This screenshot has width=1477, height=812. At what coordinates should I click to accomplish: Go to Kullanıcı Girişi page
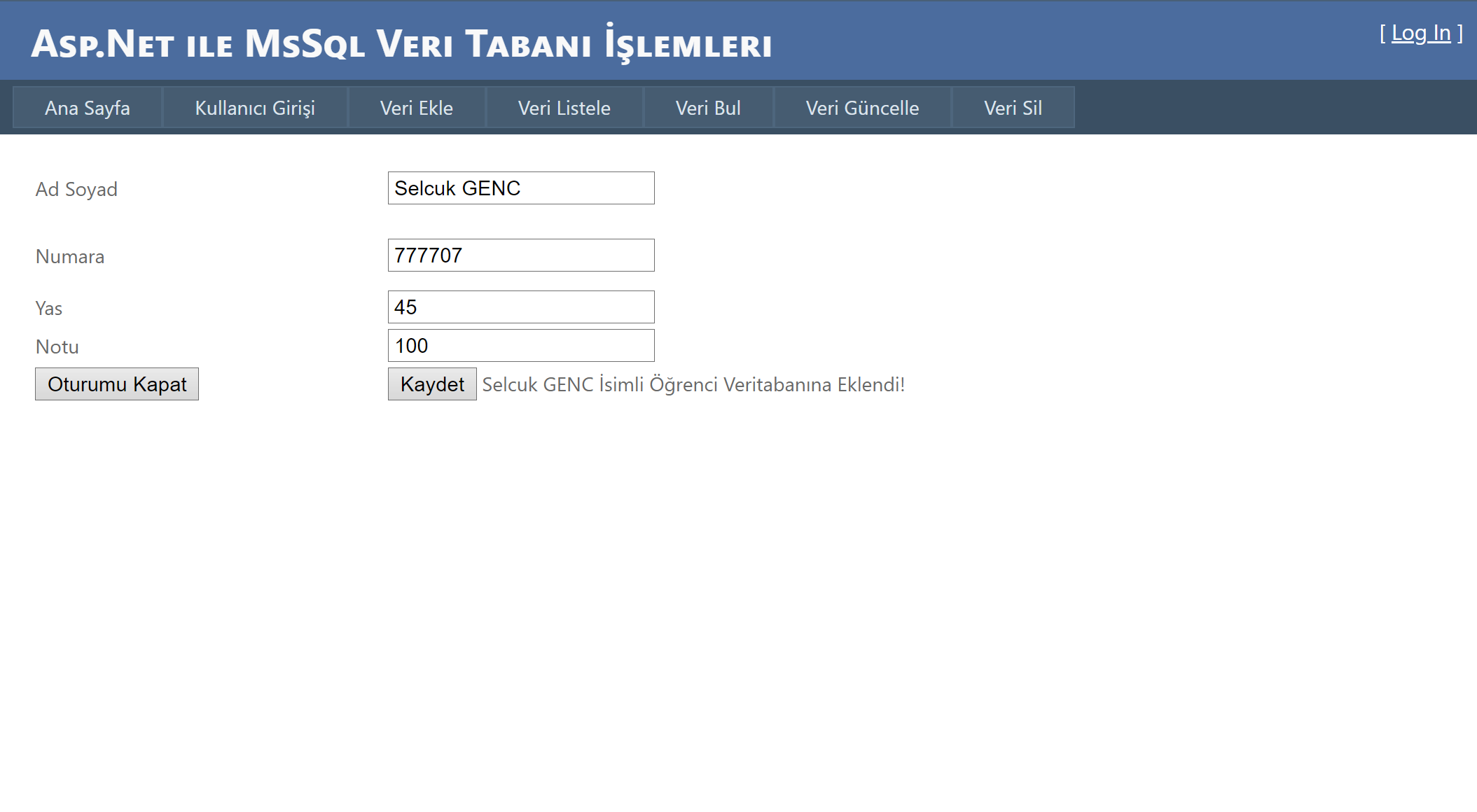(x=255, y=108)
